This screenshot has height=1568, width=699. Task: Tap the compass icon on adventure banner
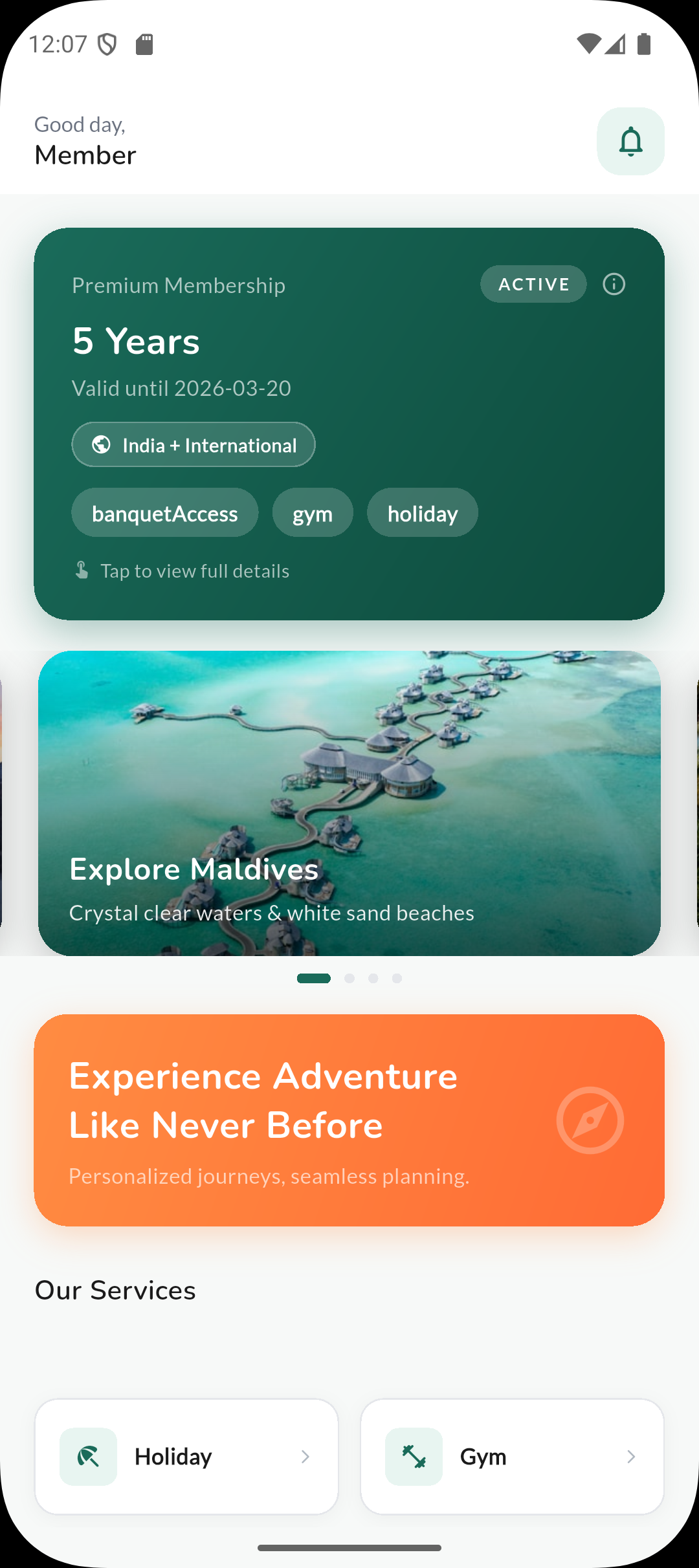click(x=590, y=1120)
